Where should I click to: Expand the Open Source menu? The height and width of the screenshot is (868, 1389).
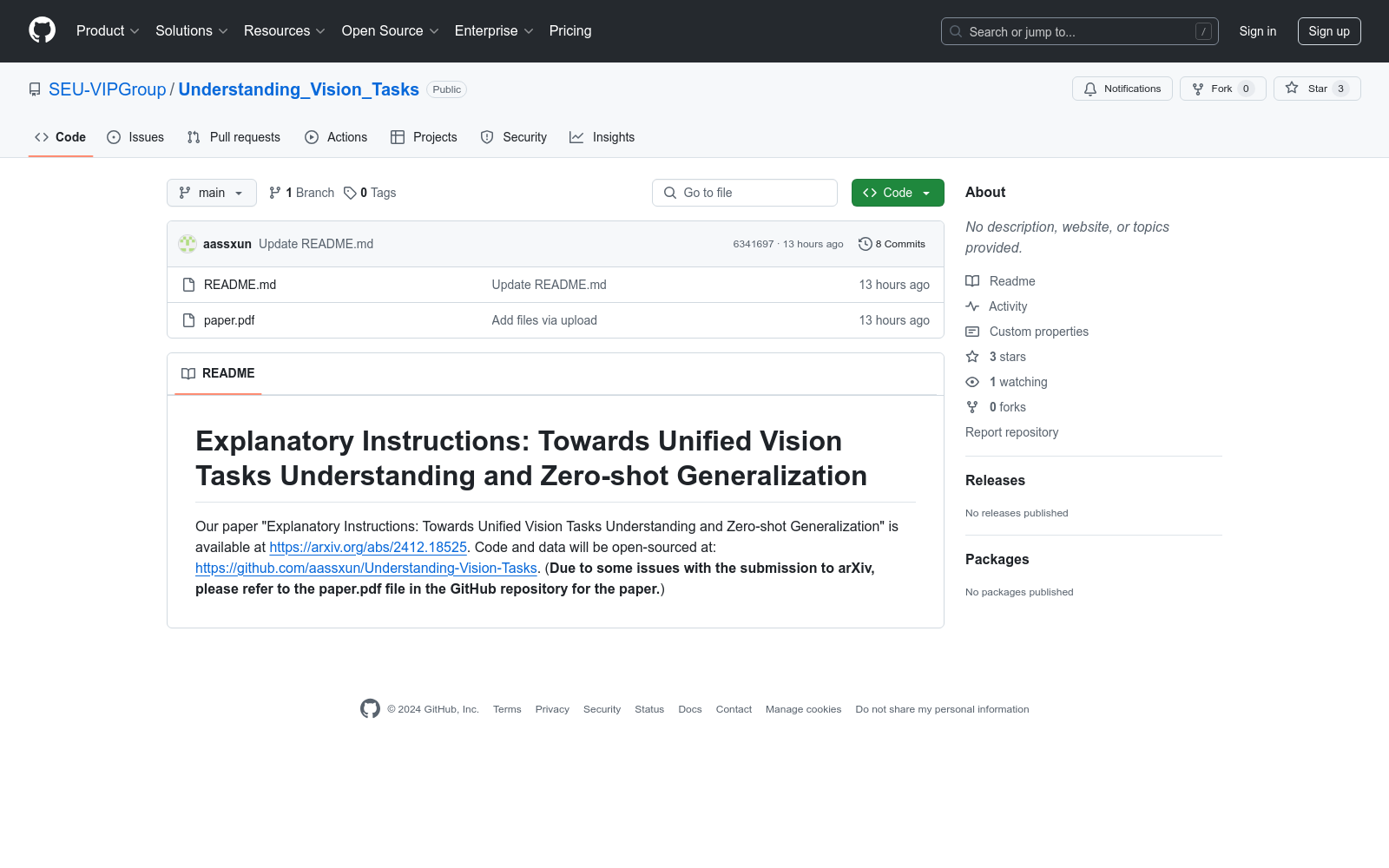390,31
